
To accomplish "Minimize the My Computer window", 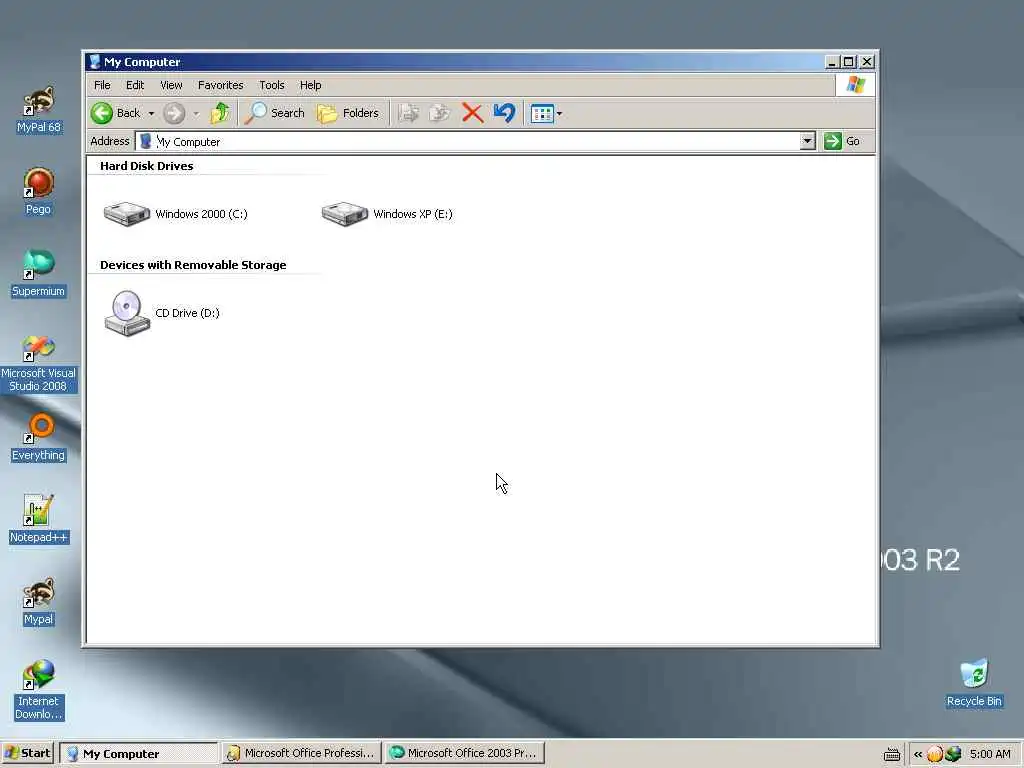I will click(831, 62).
